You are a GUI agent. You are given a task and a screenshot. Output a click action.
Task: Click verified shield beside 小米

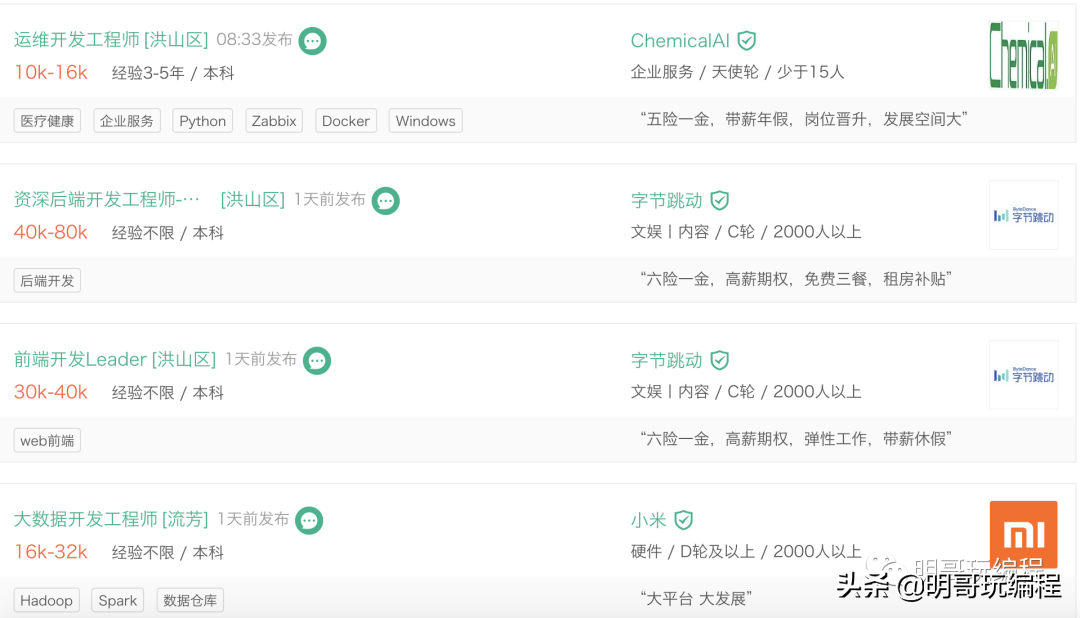coord(683,520)
